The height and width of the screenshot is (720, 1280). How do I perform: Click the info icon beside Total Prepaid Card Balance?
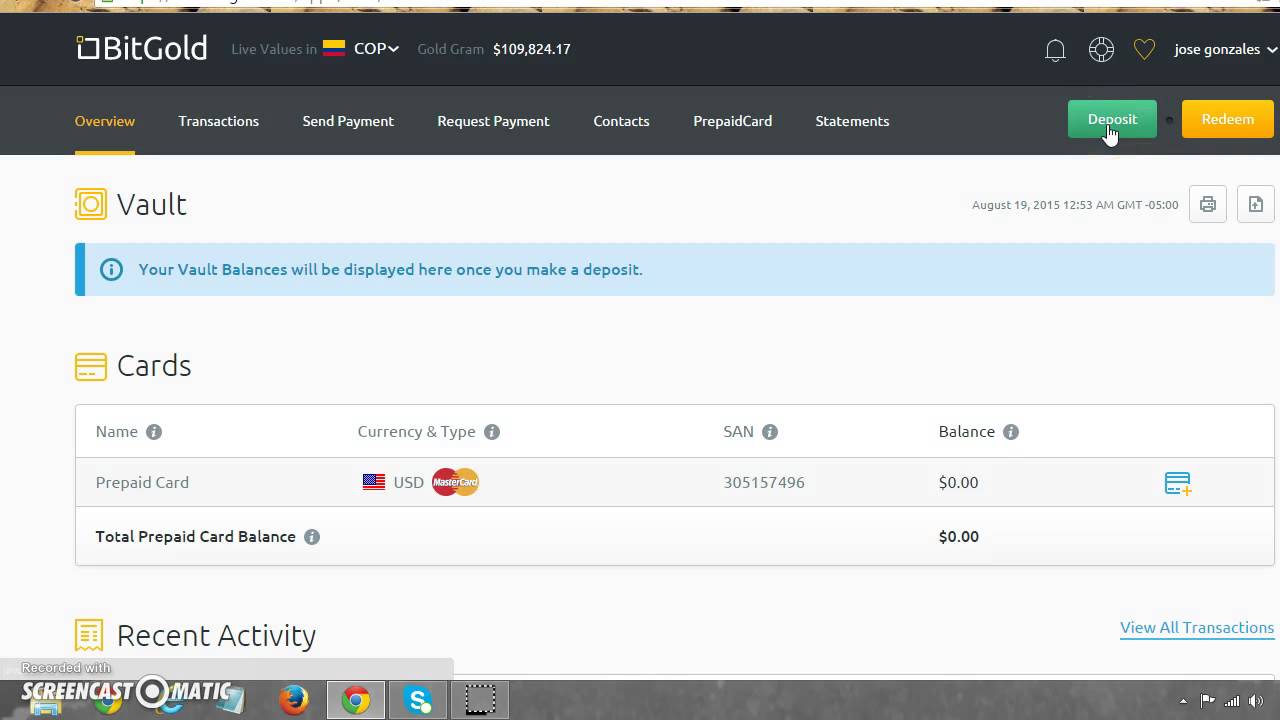tap(312, 537)
